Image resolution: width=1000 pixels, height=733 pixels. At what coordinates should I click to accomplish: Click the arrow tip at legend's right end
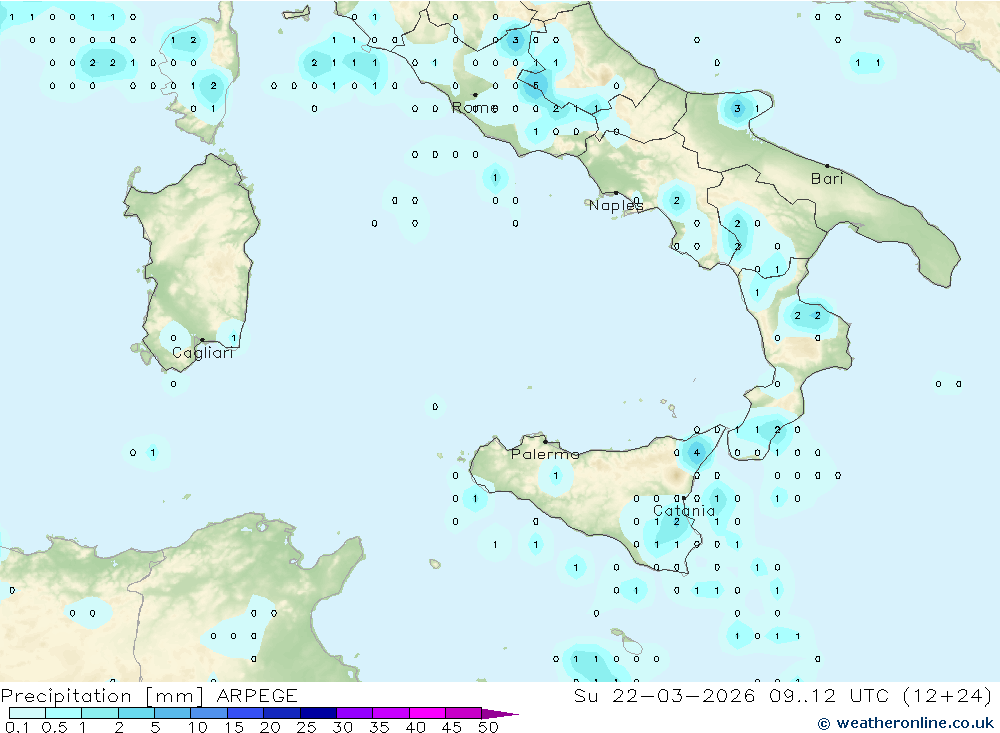click(x=514, y=714)
